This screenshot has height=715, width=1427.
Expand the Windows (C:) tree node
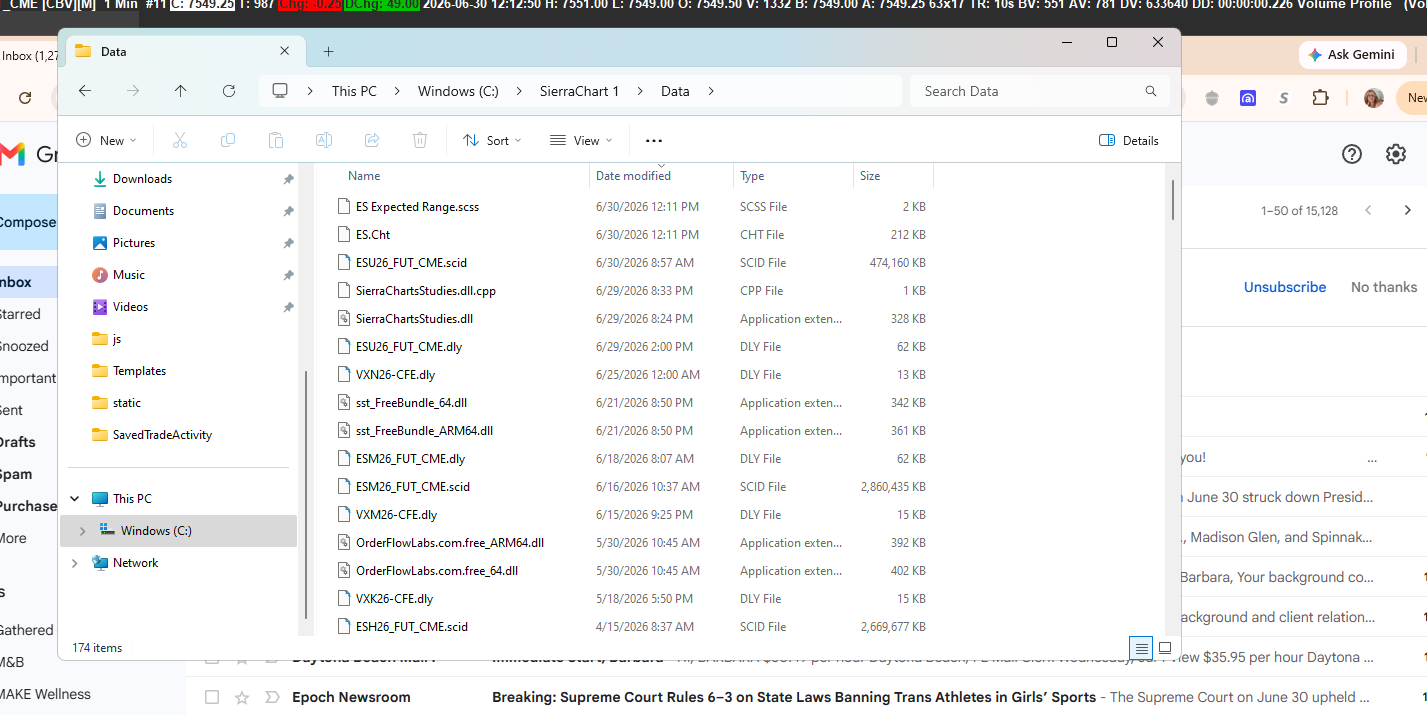pyautogui.click(x=83, y=531)
